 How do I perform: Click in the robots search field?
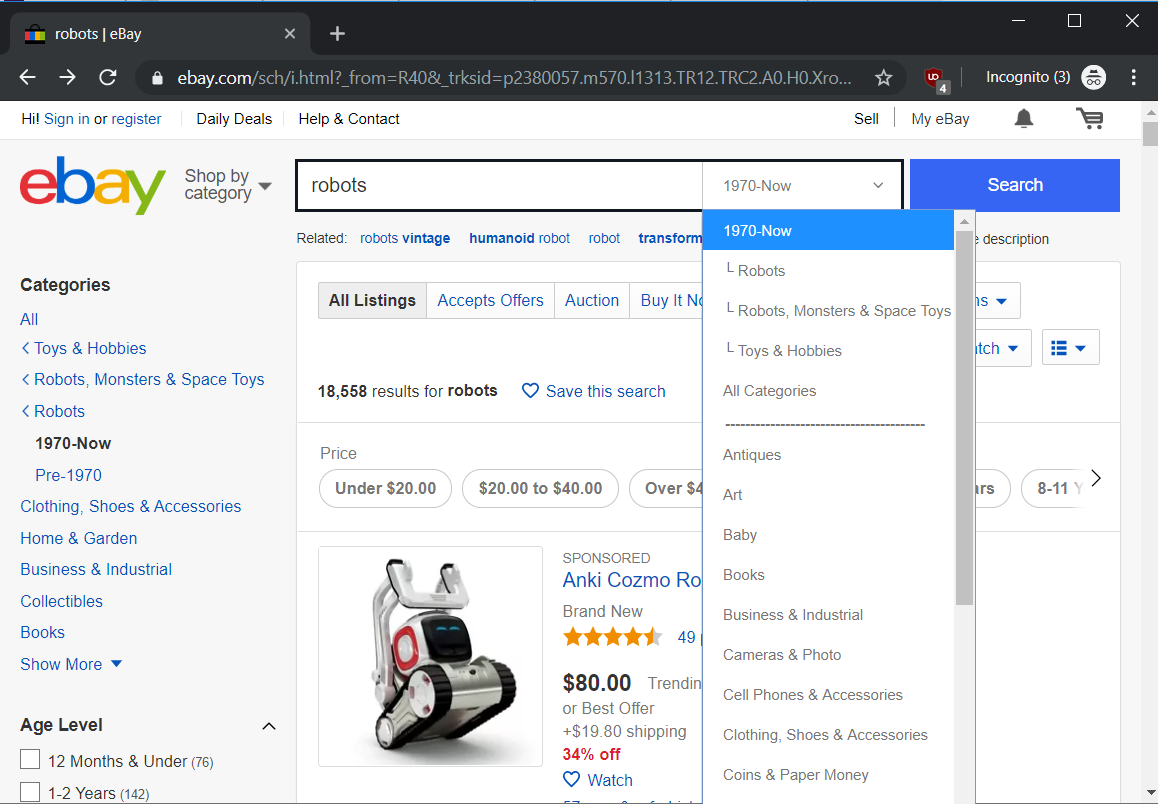500,185
